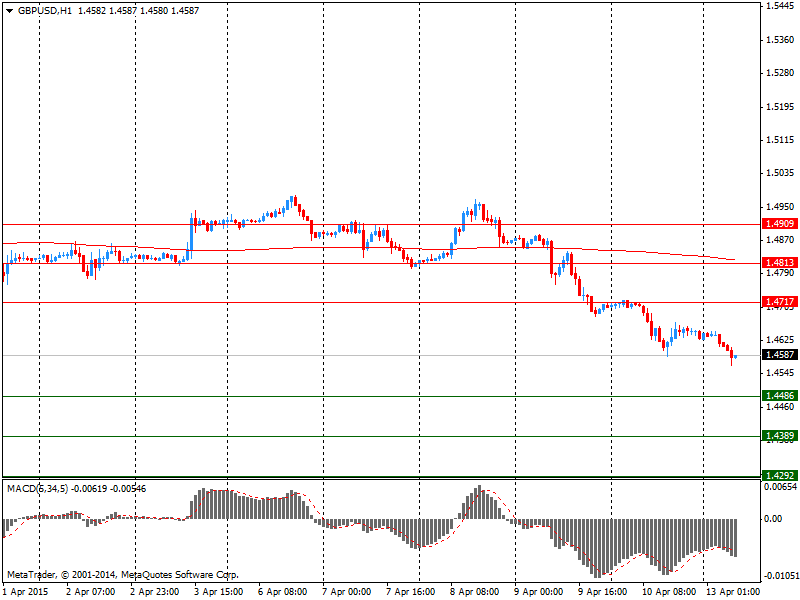Click the green 1.4389 price level tag

(780, 435)
